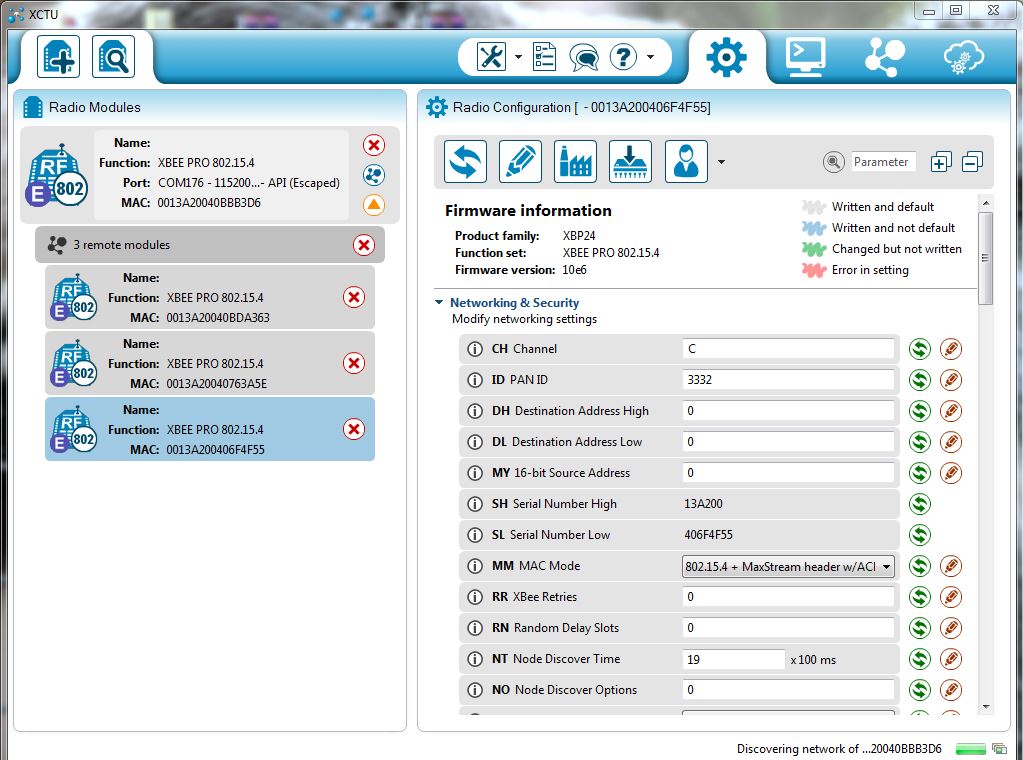Collapse all setting sections with minus icon
This screenshot has height=760, width=1023.
(x=972, y=162)
